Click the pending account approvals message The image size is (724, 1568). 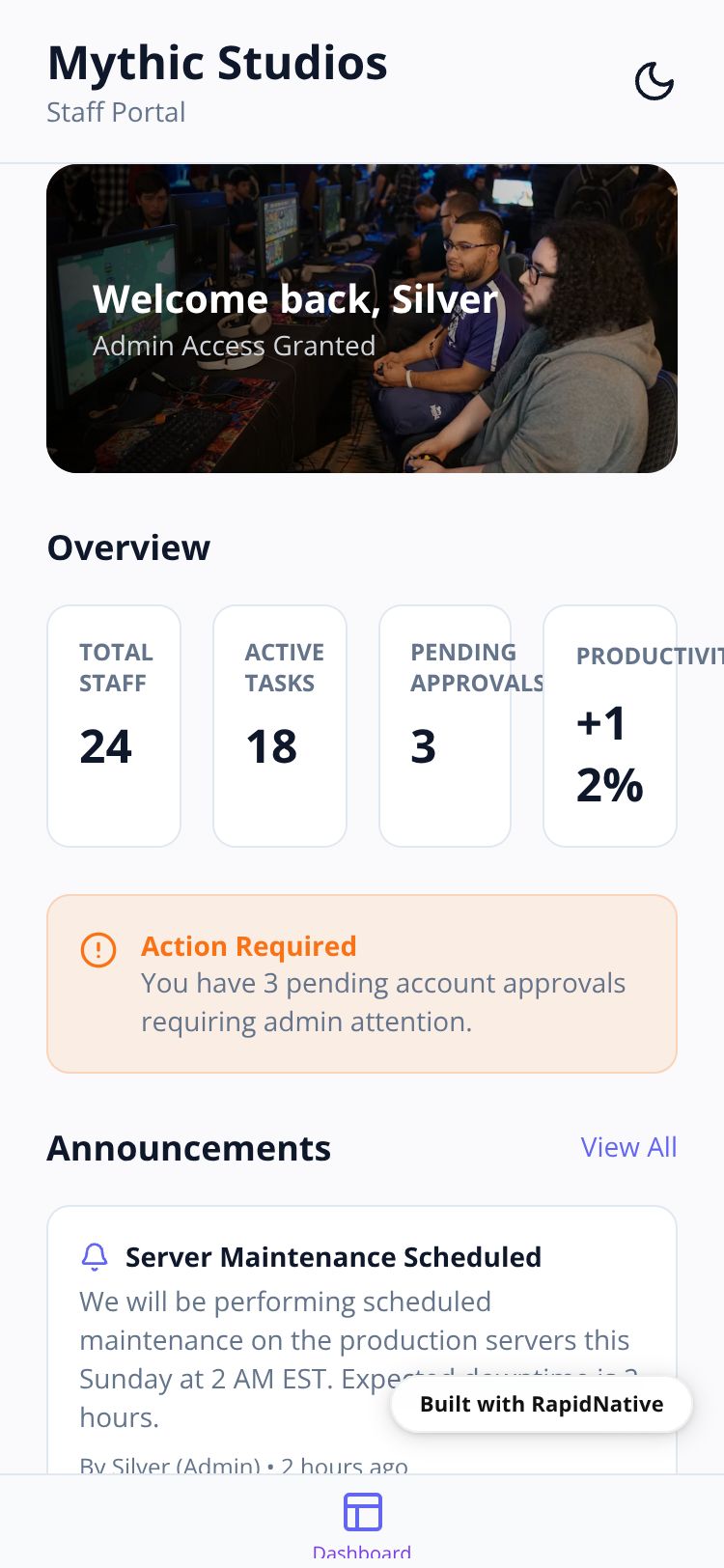[382, 1002]
